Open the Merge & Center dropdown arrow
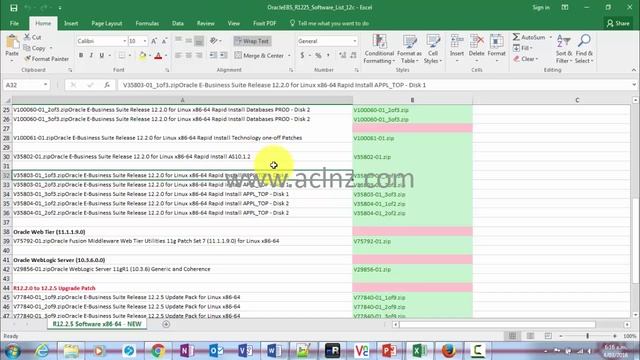This screenshot has height=360, width=640. (289, 56)
